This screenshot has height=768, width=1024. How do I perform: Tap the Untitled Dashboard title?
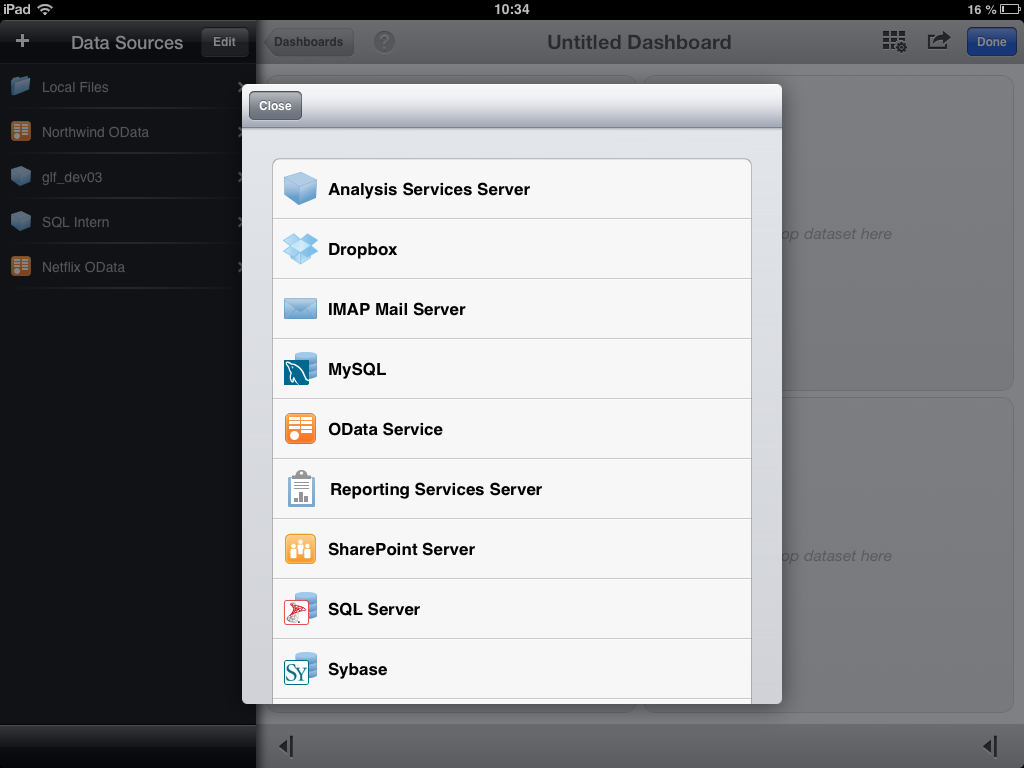tap(639, 42)
